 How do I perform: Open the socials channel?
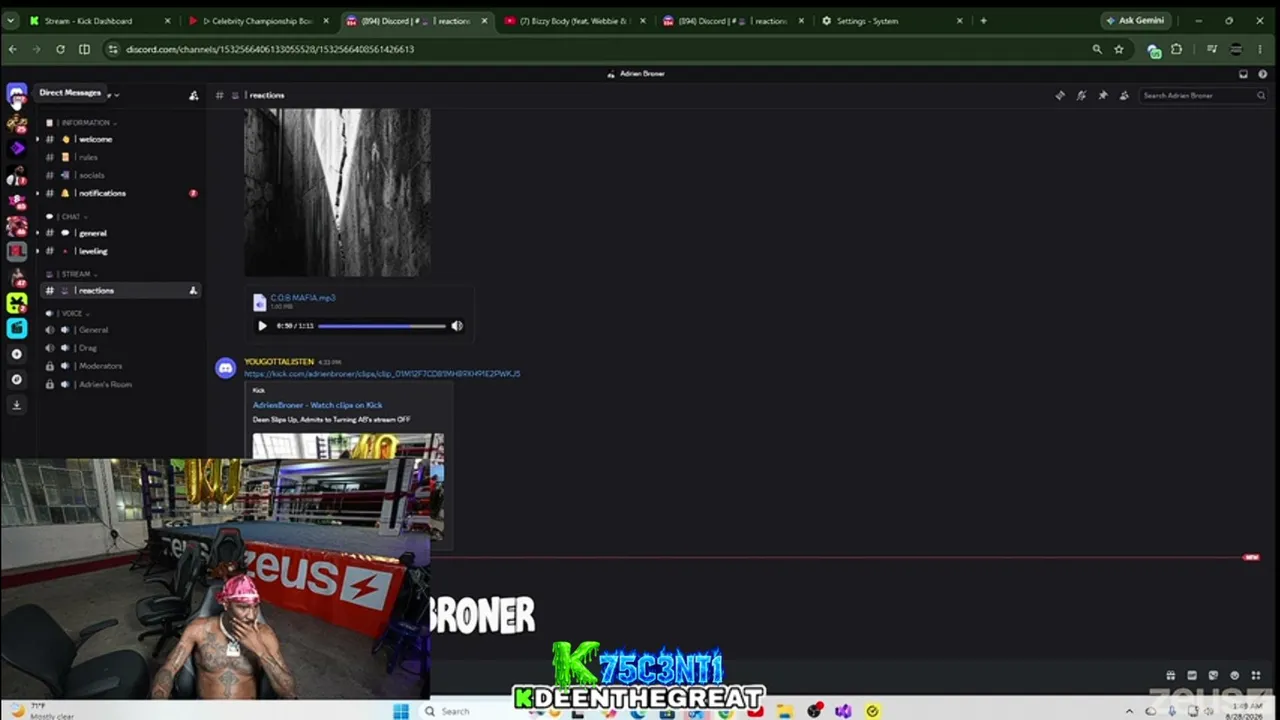120,175
